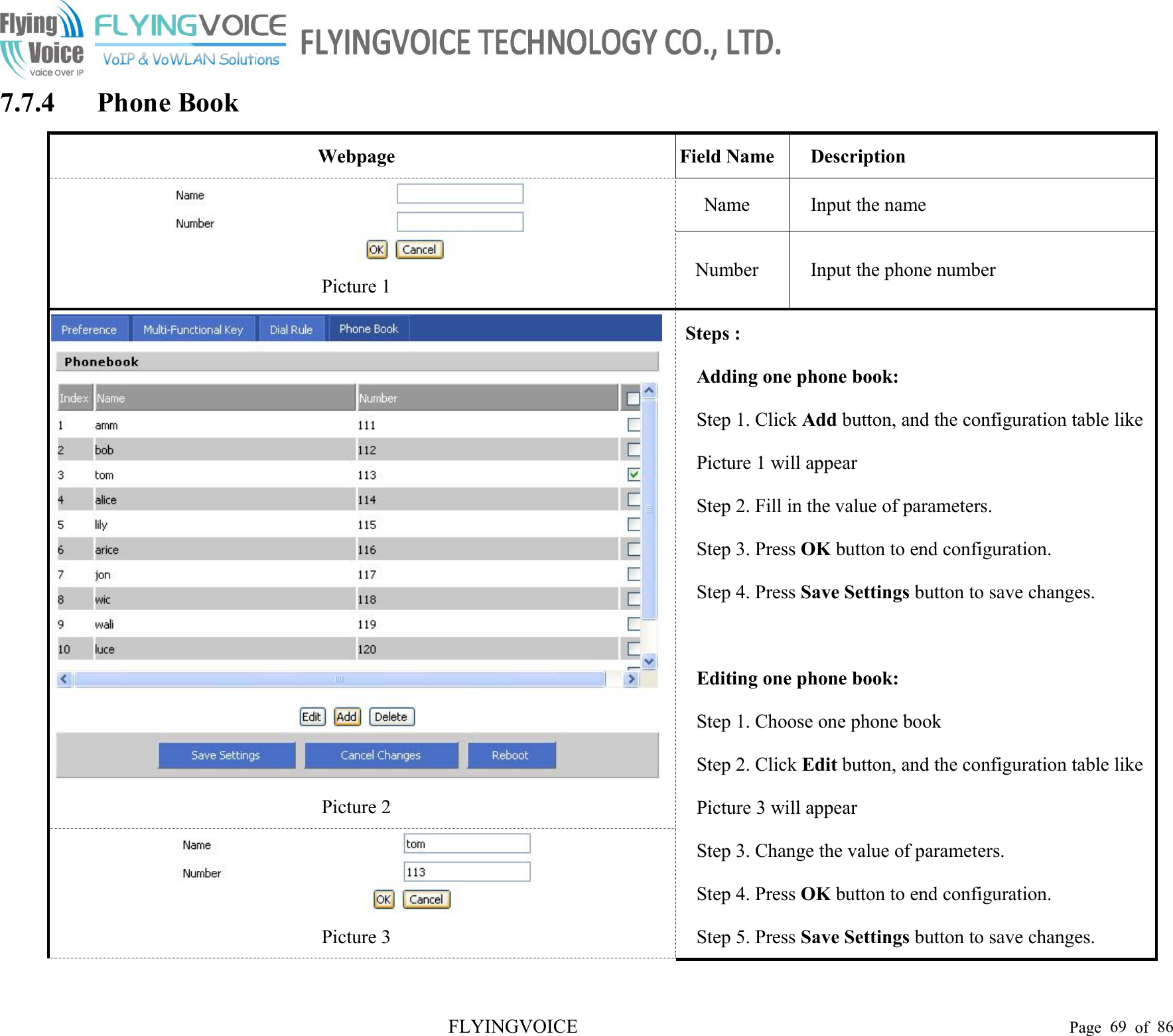The width and height of the screenshot is (1173, 1036).
Task: Click OK in the Picture 1 form
Action: [377, 249]
